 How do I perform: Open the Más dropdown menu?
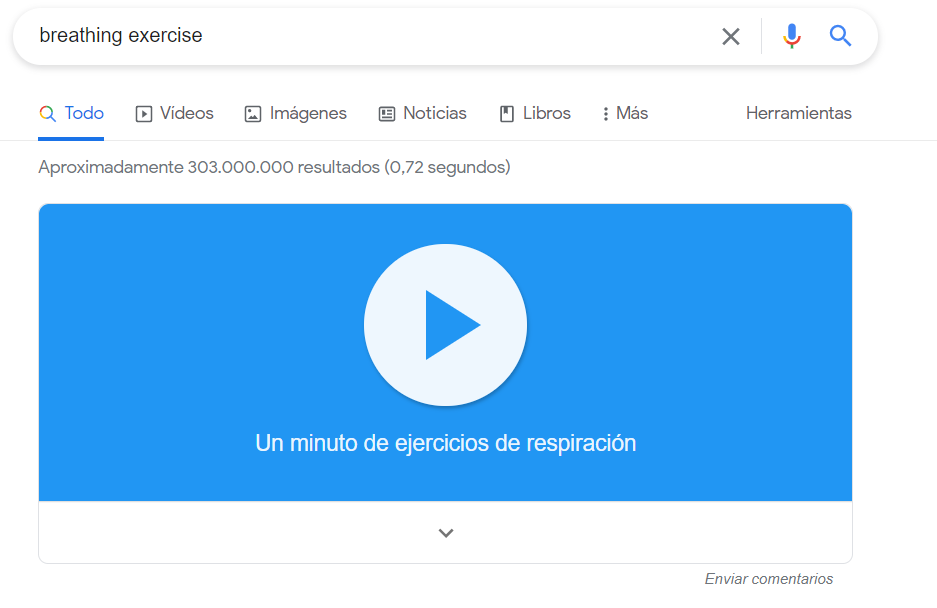pos(624,114)
